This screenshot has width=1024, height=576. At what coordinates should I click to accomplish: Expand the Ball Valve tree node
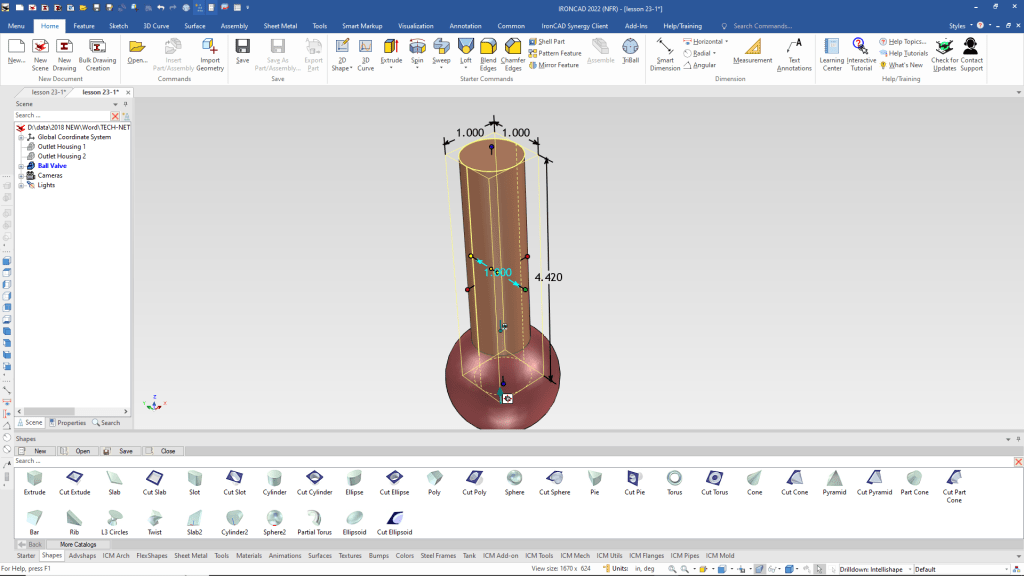(x=20, y=166)
